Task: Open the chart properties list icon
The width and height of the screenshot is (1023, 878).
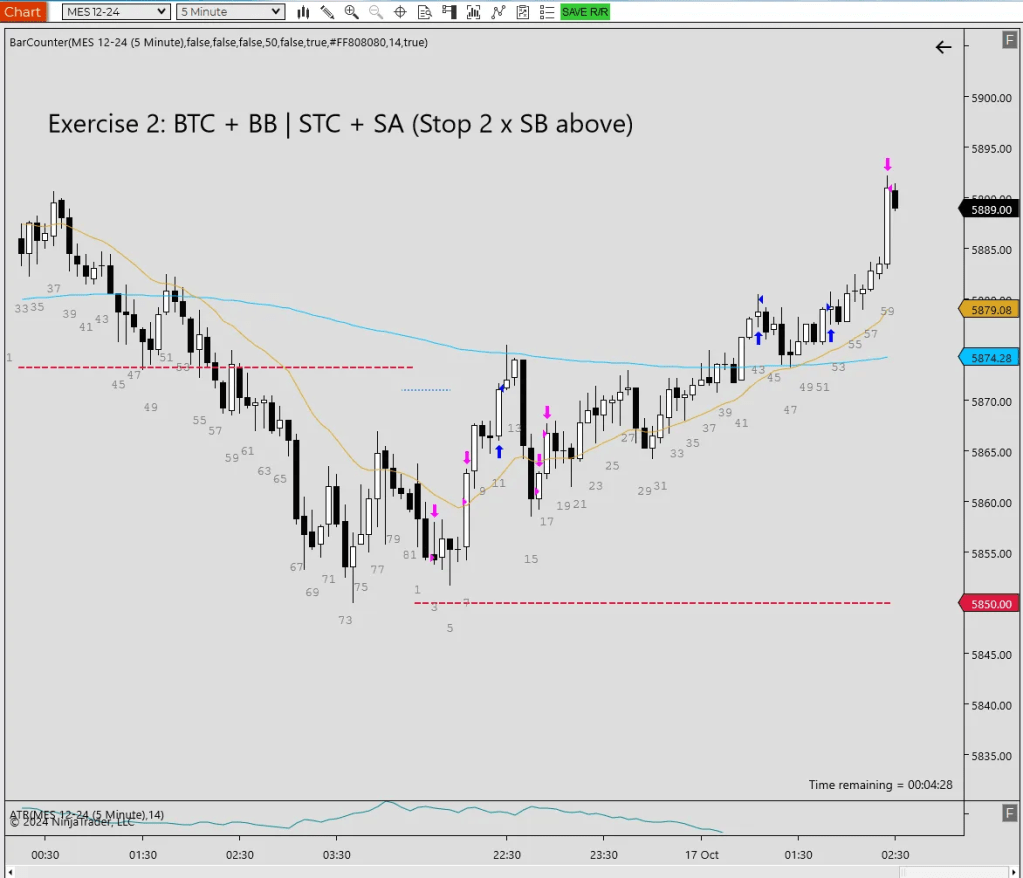Action: click(545, 12)
